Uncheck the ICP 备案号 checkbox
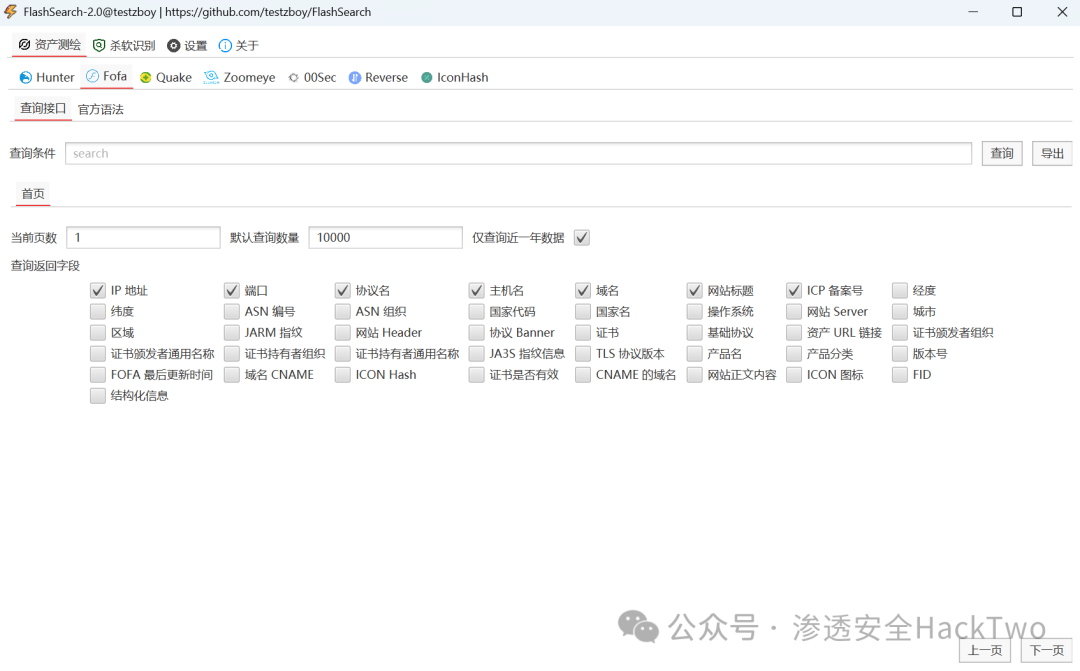This screenshot has height=671, width=1080. coord(794,291)
